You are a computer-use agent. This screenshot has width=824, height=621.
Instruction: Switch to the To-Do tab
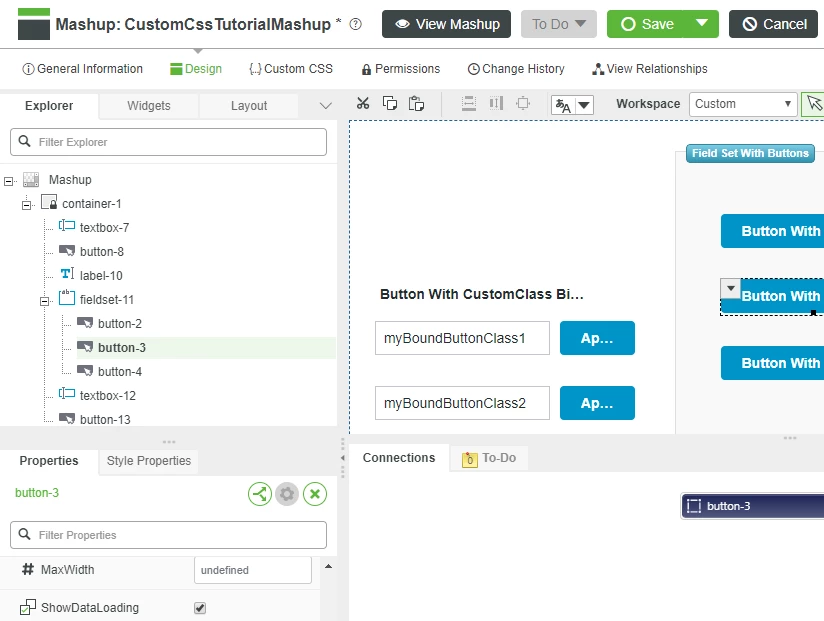click(489, 458)
